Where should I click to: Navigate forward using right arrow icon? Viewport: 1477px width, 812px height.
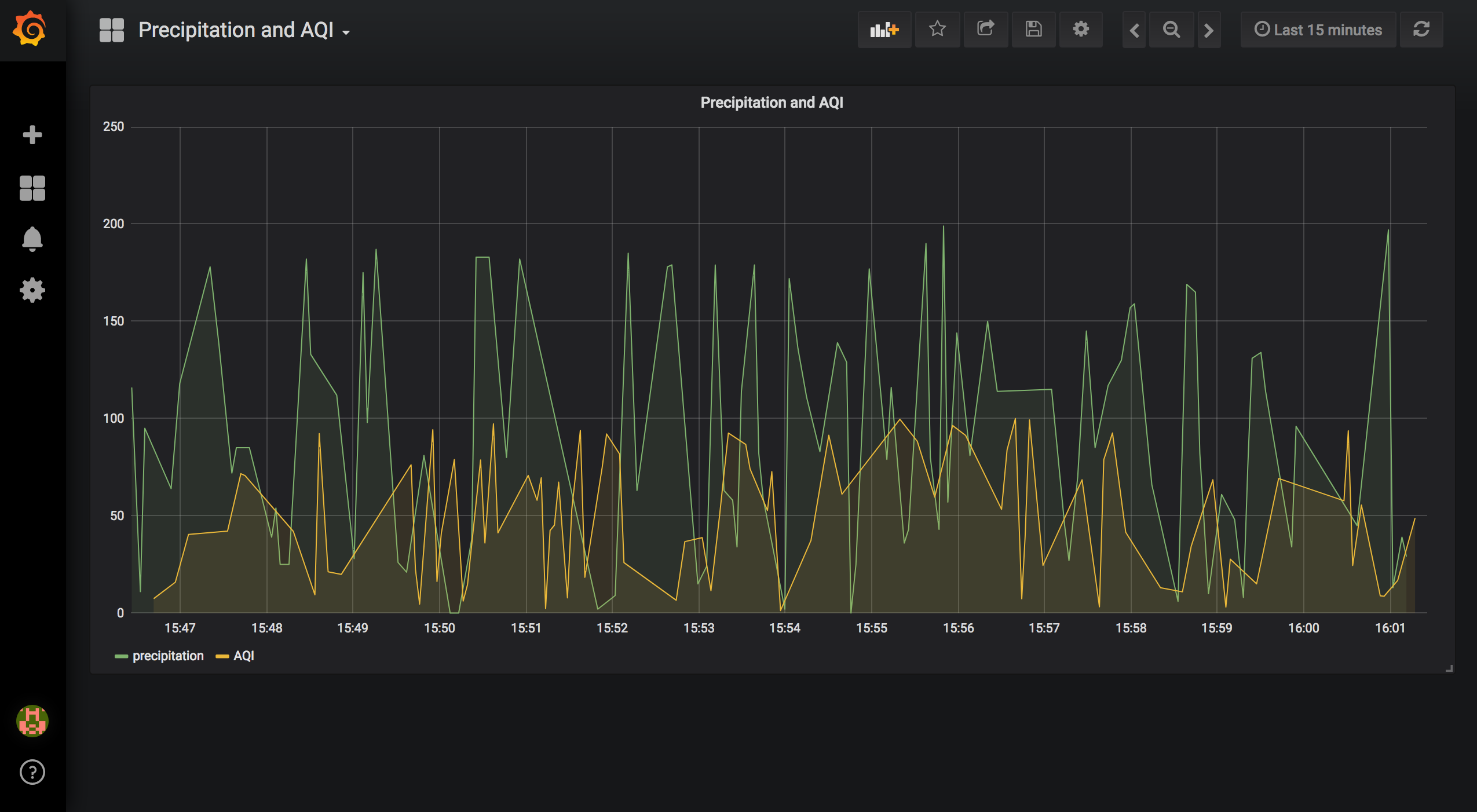coord(1209,30)
